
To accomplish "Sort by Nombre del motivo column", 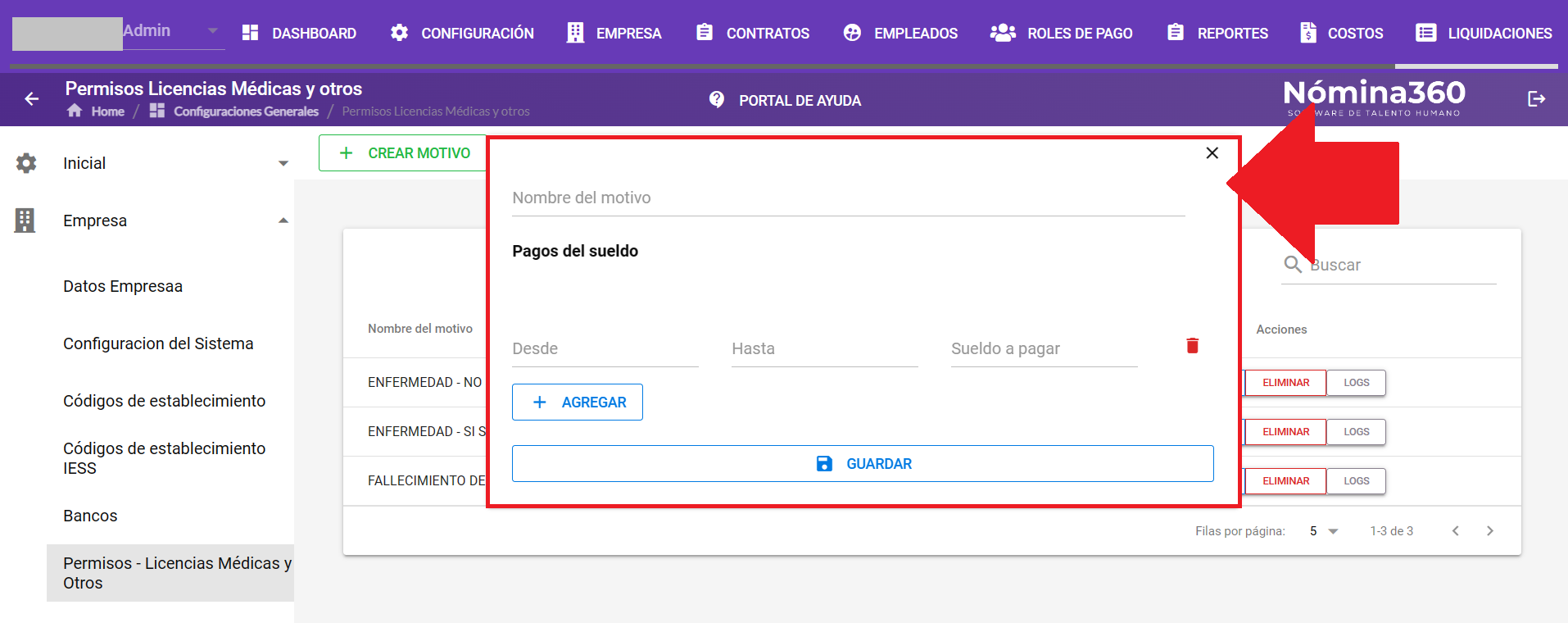I will (420, 329).
